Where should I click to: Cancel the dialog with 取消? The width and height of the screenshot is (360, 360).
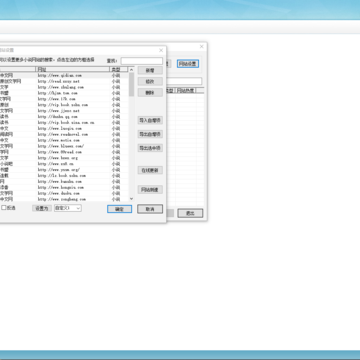[150, 209]
